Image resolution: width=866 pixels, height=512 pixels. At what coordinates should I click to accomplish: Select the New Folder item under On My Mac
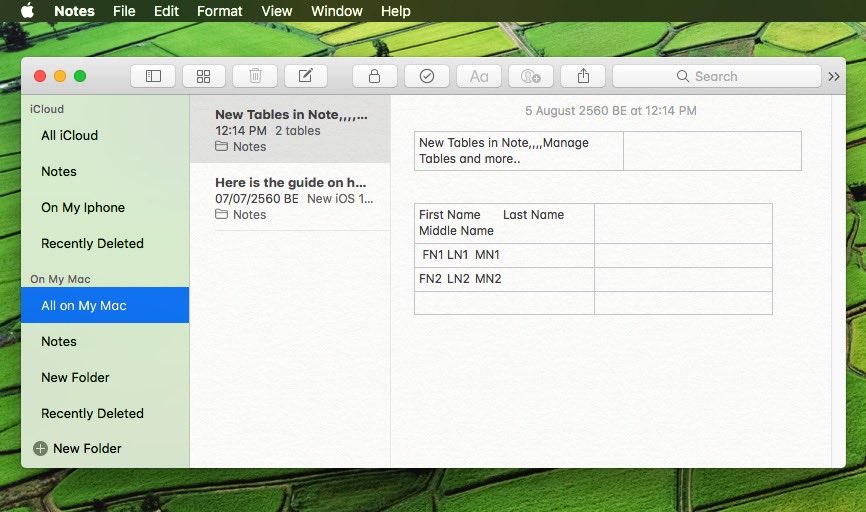pyautogui.click(x=105, y=377)
